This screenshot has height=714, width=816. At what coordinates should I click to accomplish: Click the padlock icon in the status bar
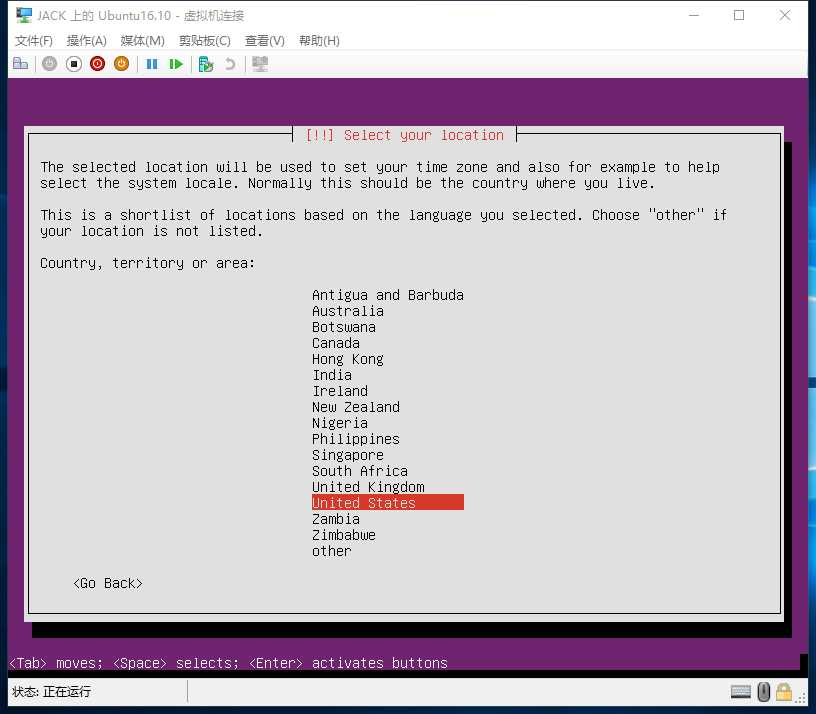pos(783,692)
